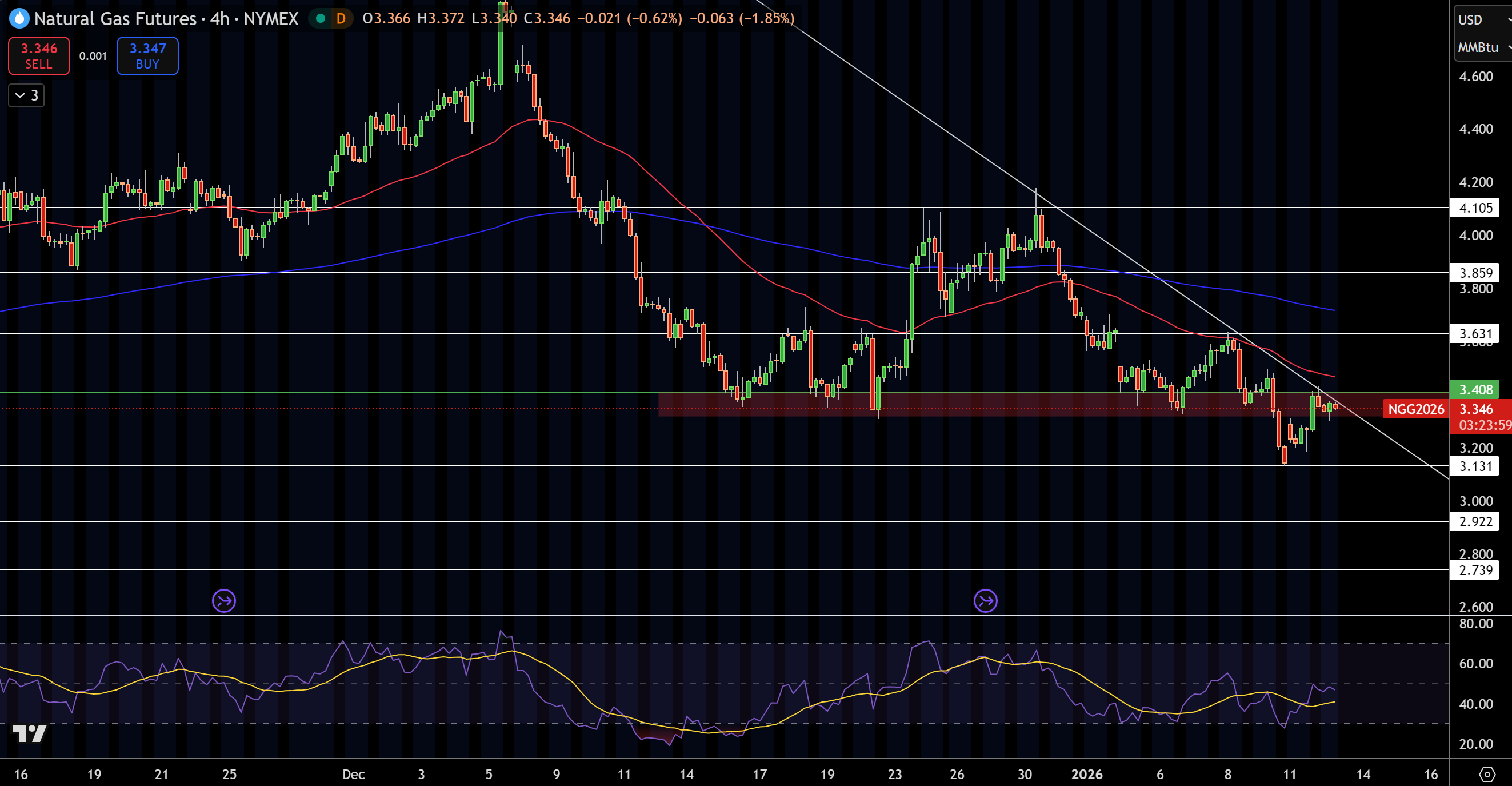
Task: Click the Natural Gas Futures symbol title
Action: pos(115,19)
